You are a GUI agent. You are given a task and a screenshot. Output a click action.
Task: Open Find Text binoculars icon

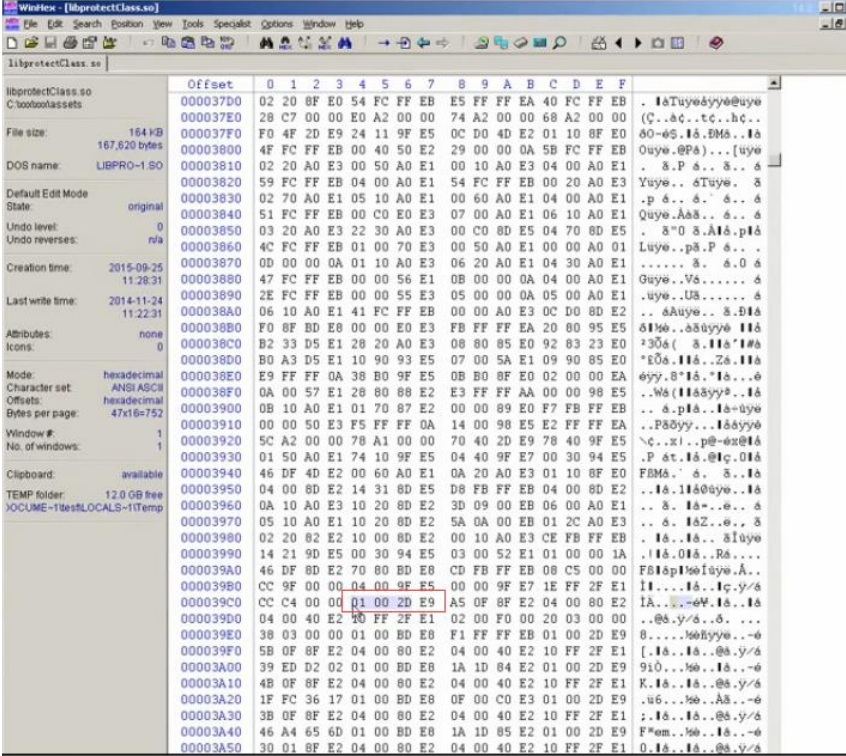pyautogui.click(x=265, y=43)
